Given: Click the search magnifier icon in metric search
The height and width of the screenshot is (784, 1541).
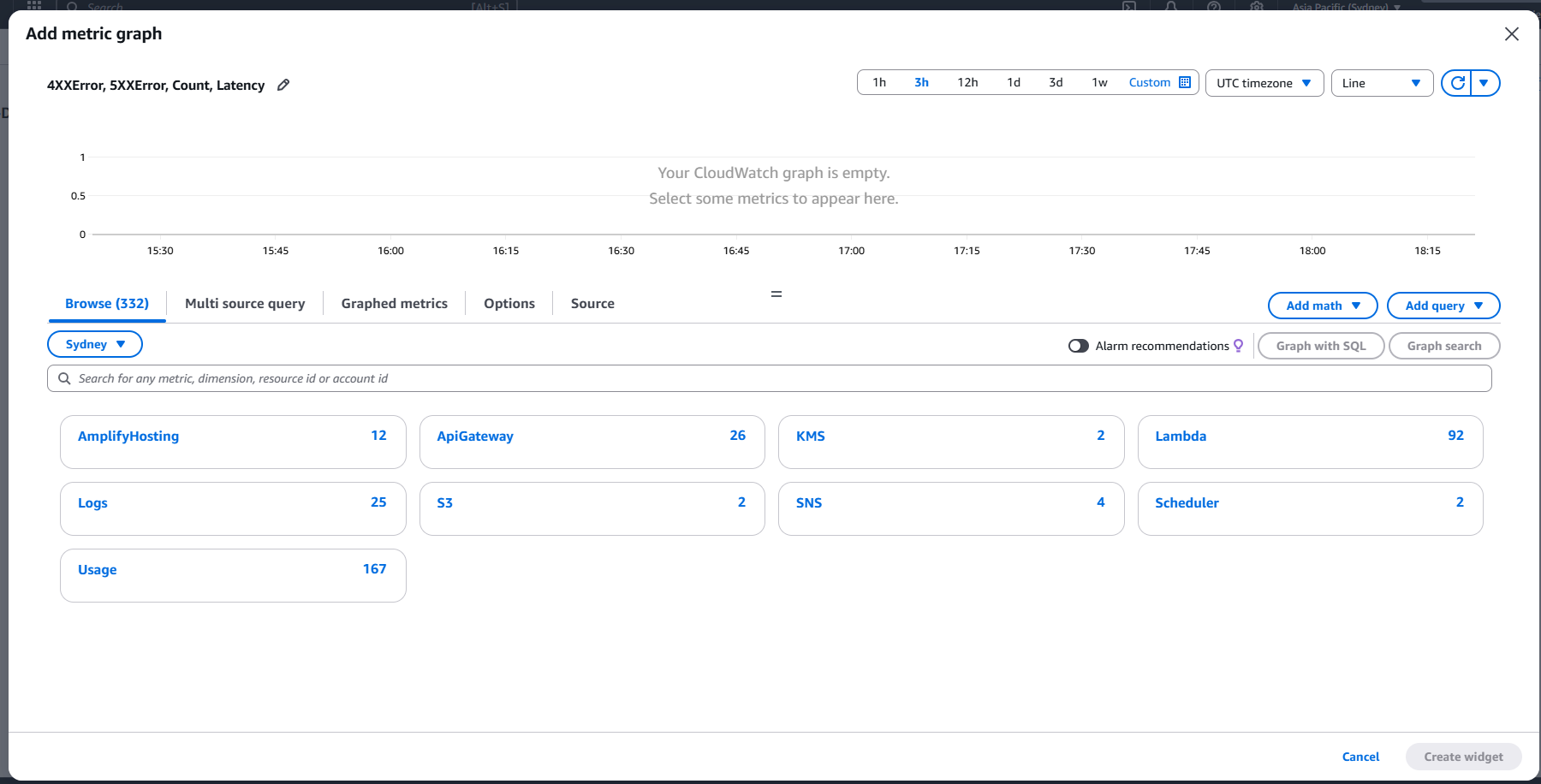Looking at the screenshot, I should (x=64, y=378).
